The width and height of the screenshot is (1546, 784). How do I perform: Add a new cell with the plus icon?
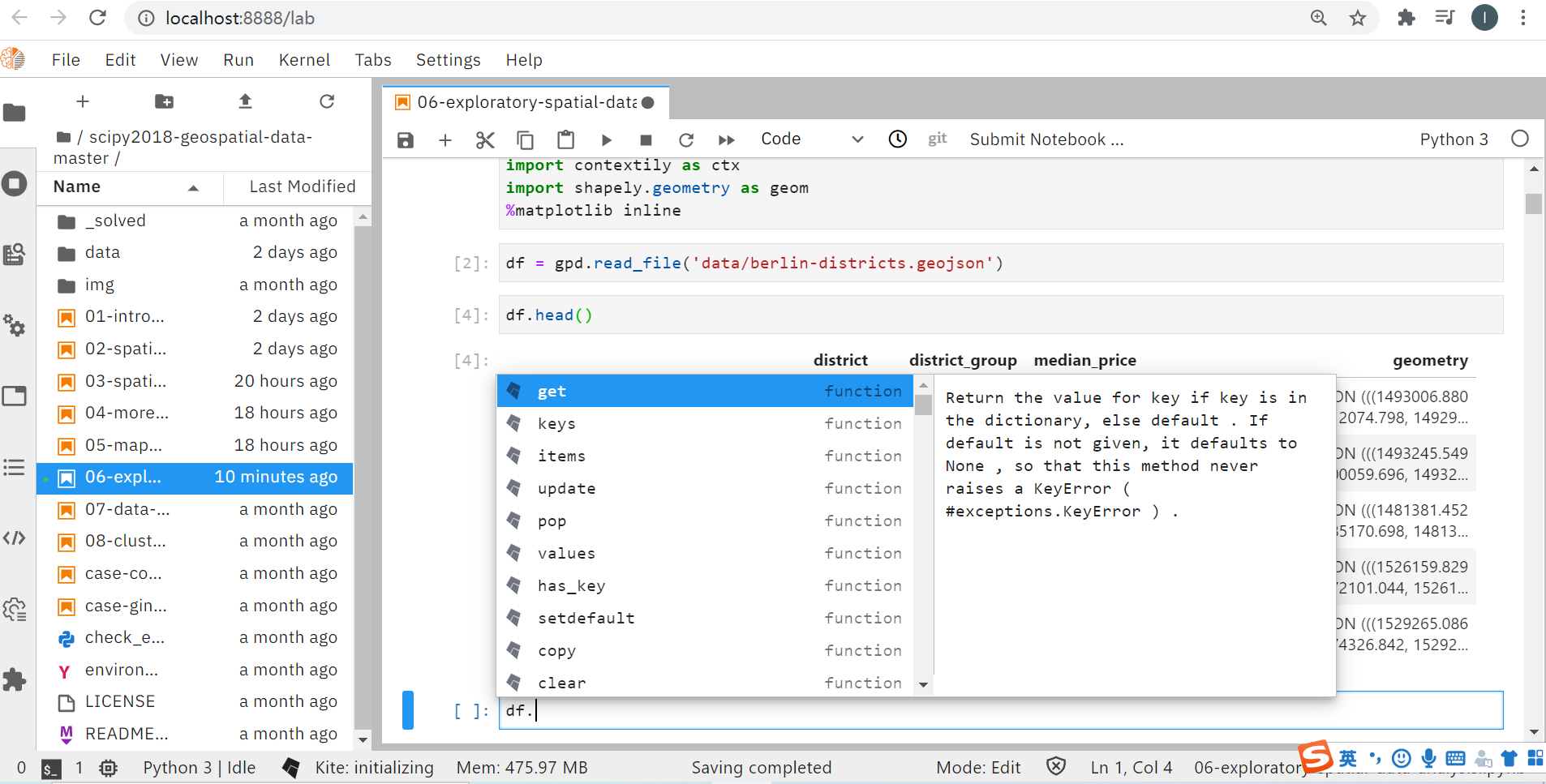click(444, 139)
